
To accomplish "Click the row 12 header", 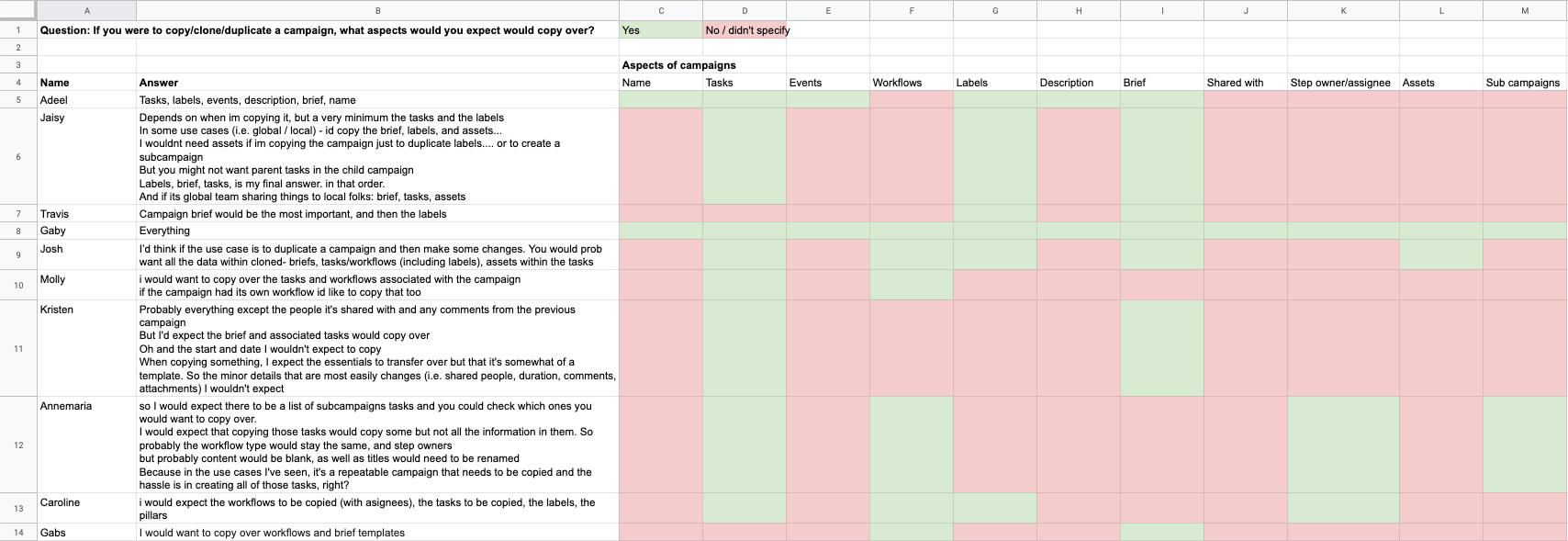I will point(18,445).
